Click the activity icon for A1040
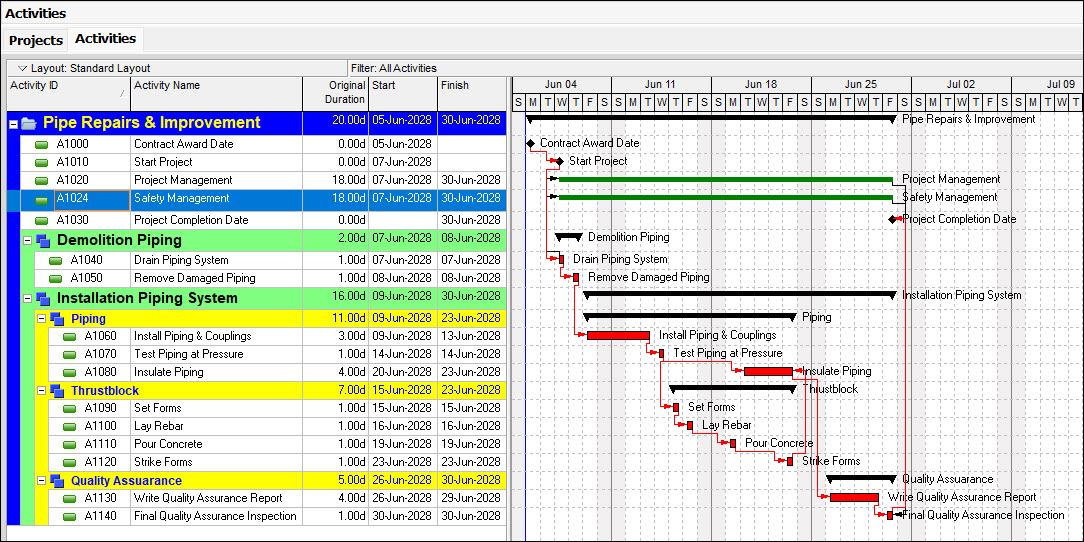The image size is (1084, 542). tap(55, 261)
